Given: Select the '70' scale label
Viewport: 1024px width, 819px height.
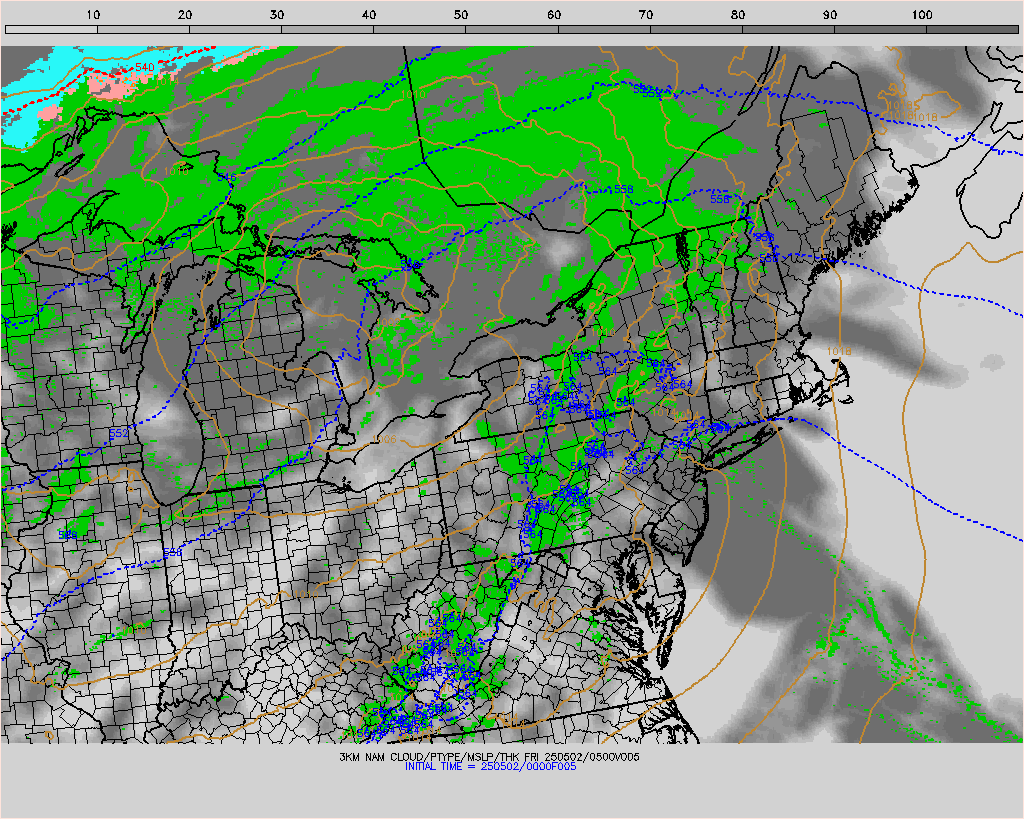Looking at the screenshot, I should click(x=646, y=14).
